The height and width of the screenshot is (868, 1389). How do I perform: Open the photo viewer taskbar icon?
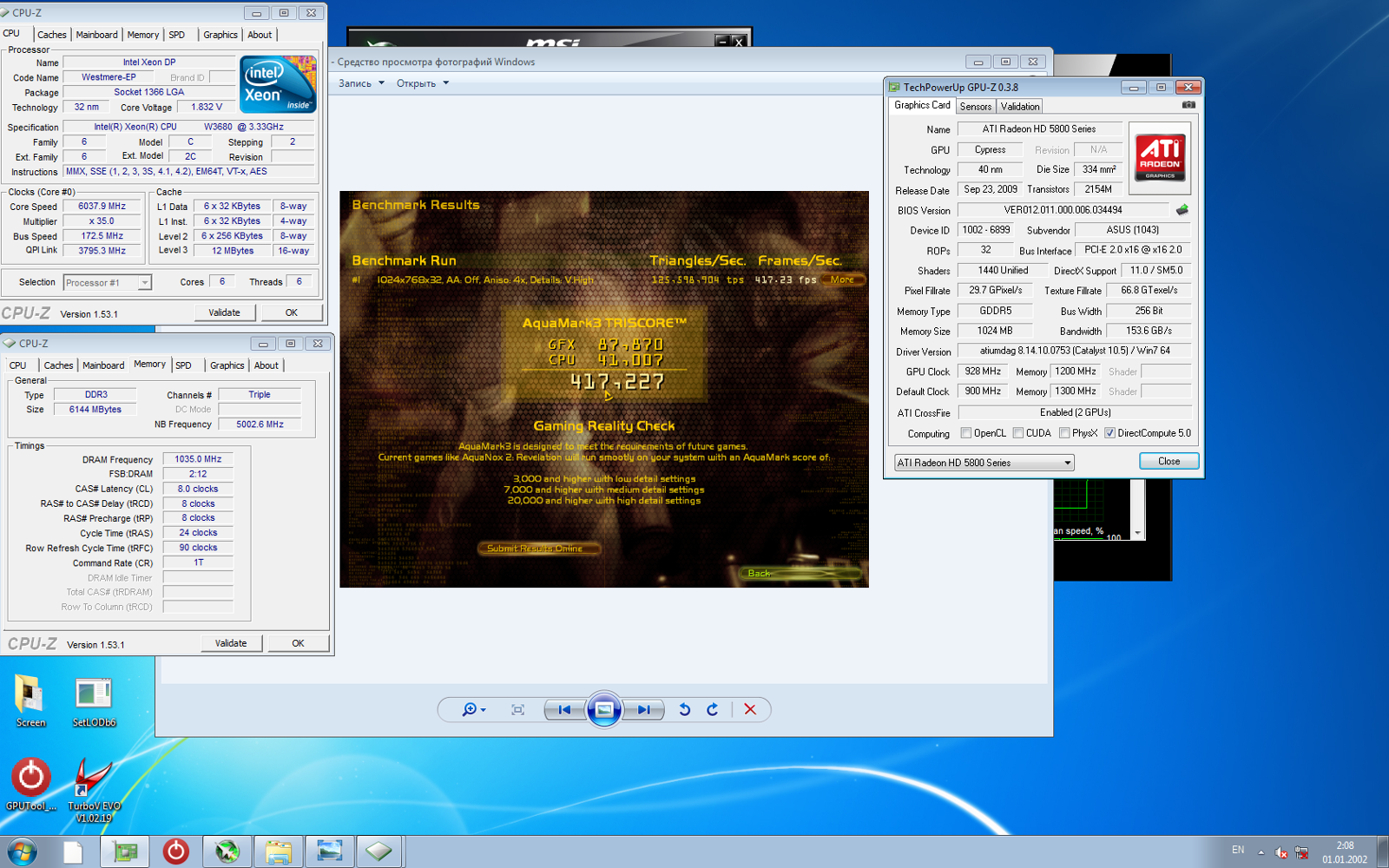(x=330, y=852)
